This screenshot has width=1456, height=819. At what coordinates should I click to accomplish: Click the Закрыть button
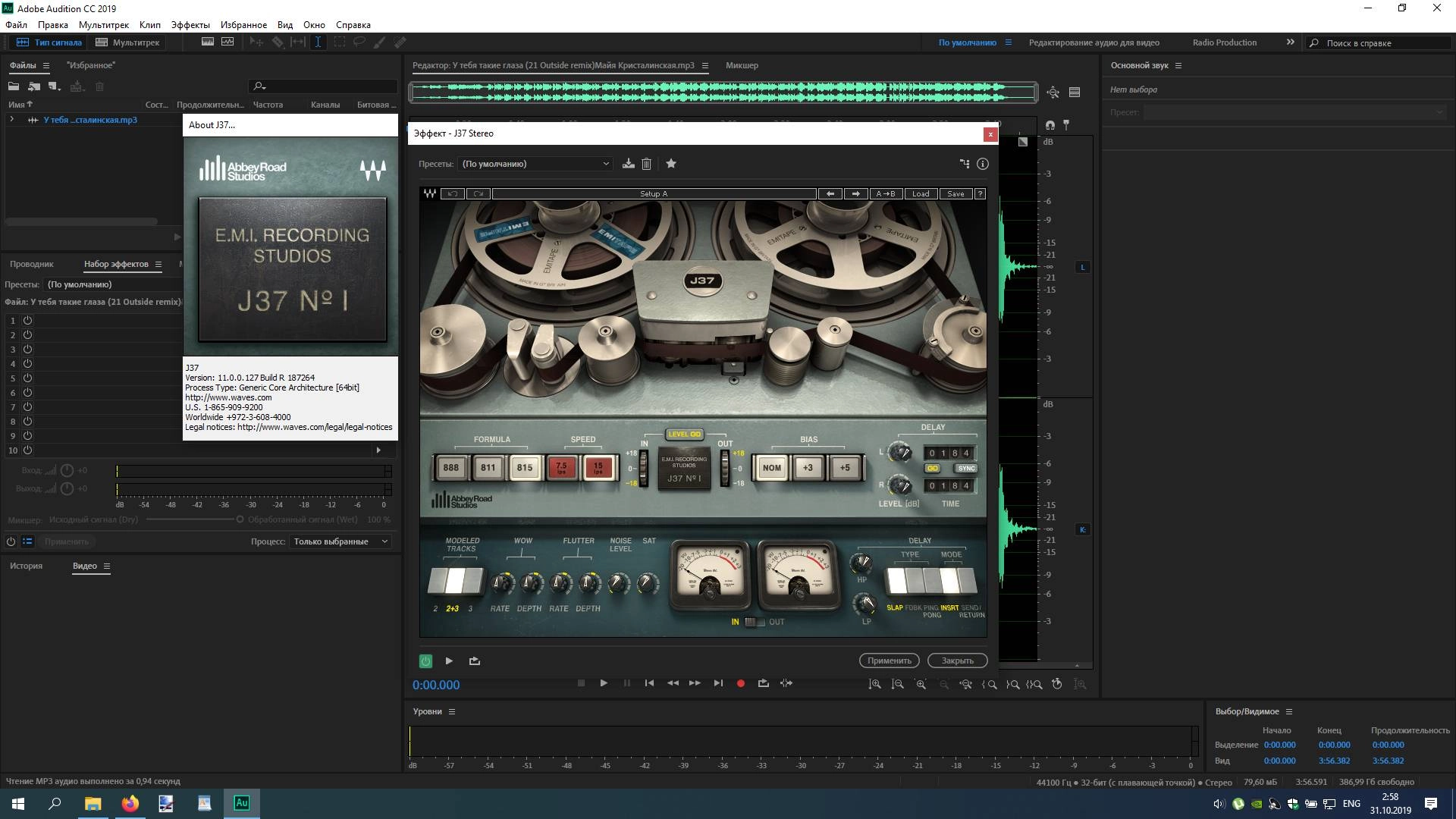click(958, 661)
